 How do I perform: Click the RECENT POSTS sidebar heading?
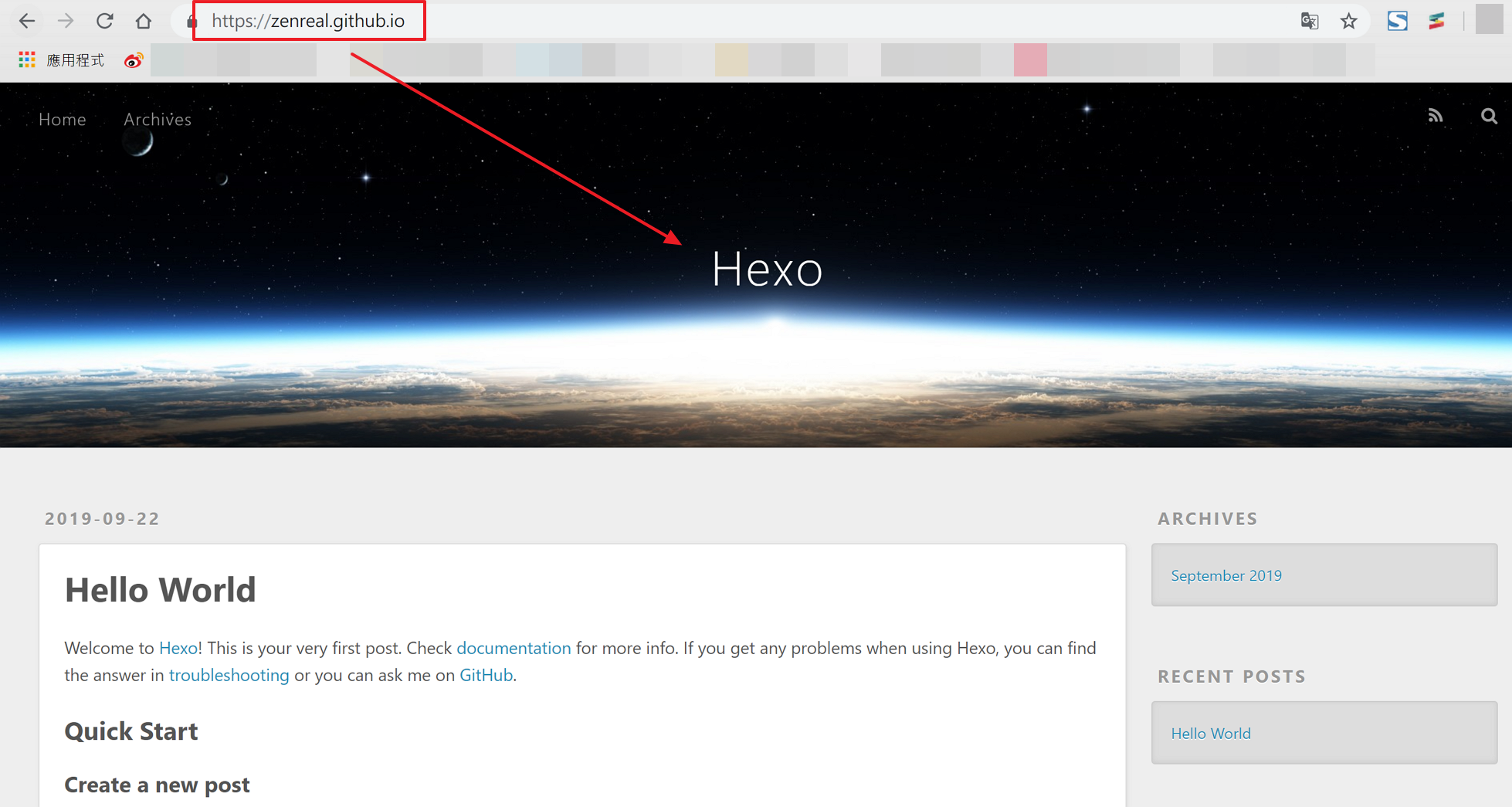(1232, 676)
